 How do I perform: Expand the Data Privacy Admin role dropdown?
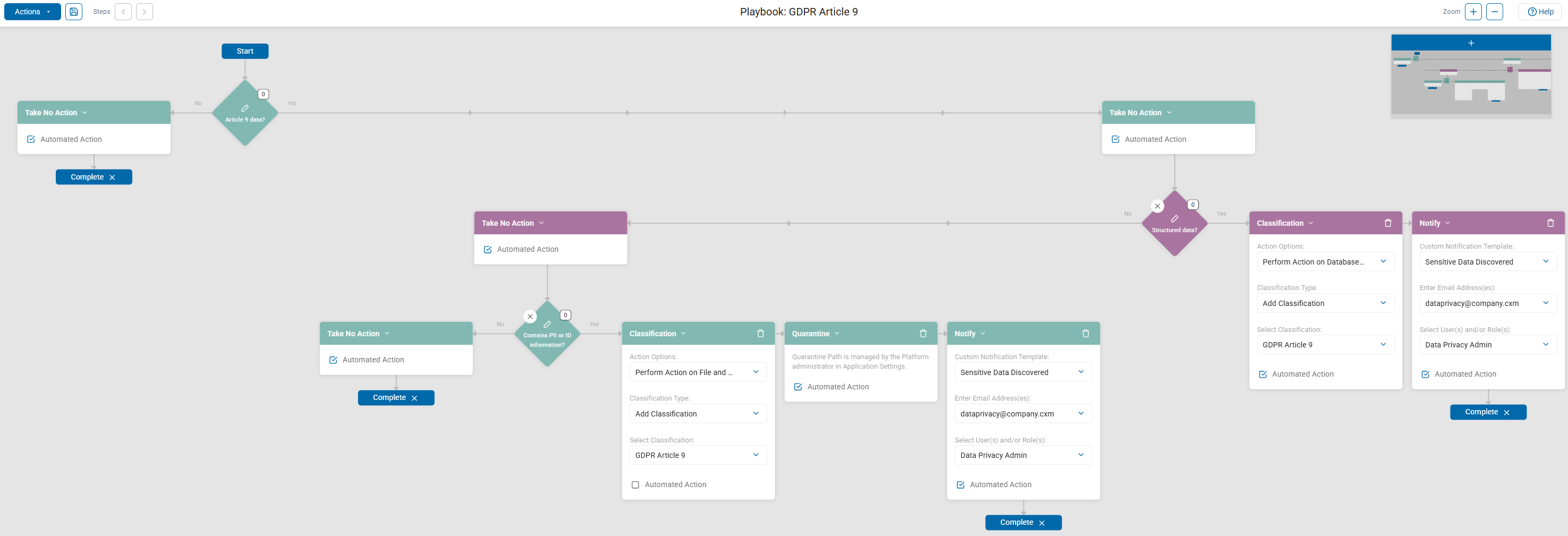point(1023,455)
